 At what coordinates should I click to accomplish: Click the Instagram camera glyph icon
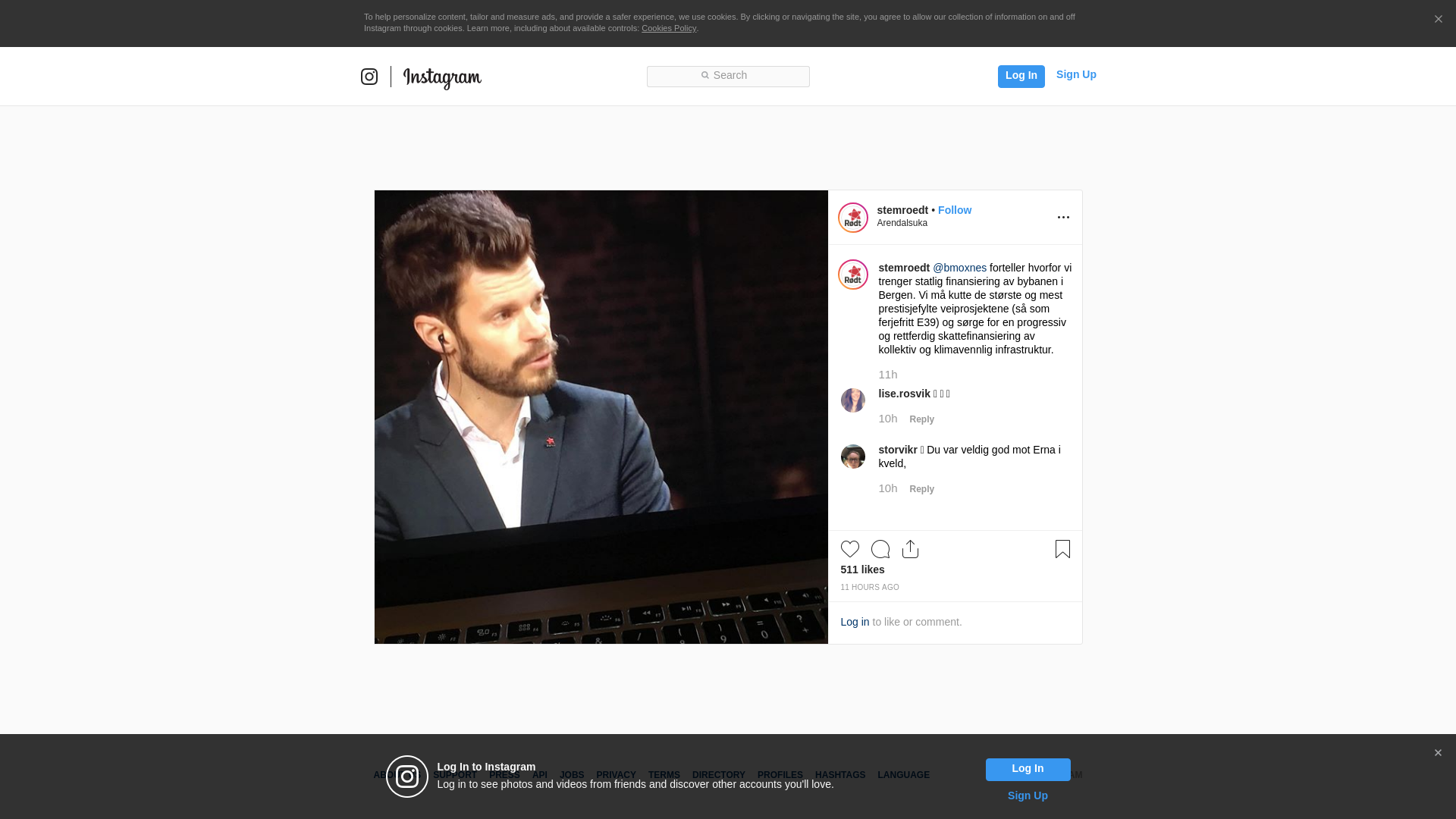(x=369, y=77)
